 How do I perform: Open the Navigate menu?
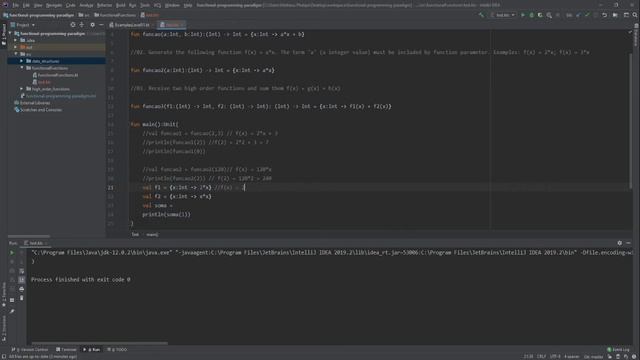click(53, 5)
